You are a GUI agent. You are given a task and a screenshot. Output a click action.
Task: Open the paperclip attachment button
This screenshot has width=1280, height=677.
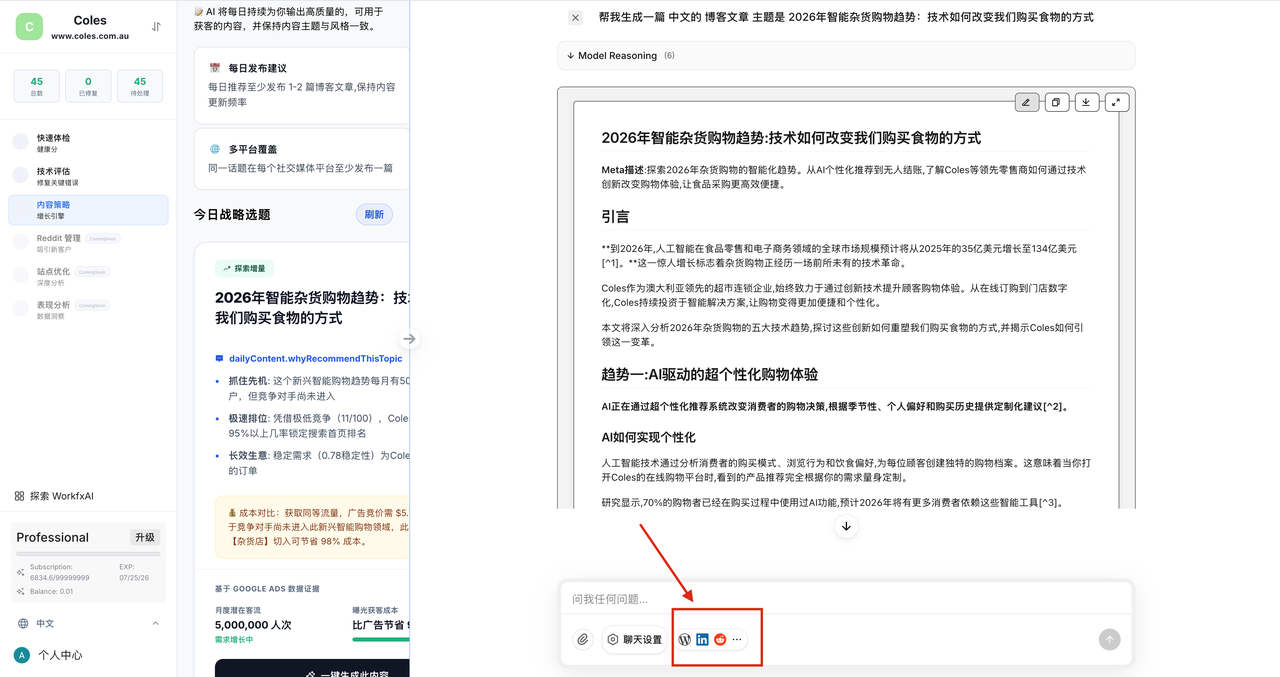click(583, 639)
